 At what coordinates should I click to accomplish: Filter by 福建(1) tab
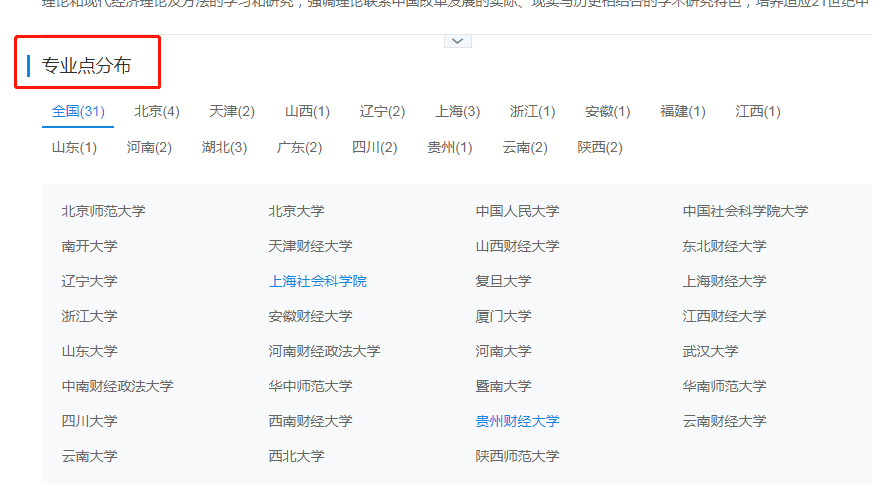[x=683, y=111]
